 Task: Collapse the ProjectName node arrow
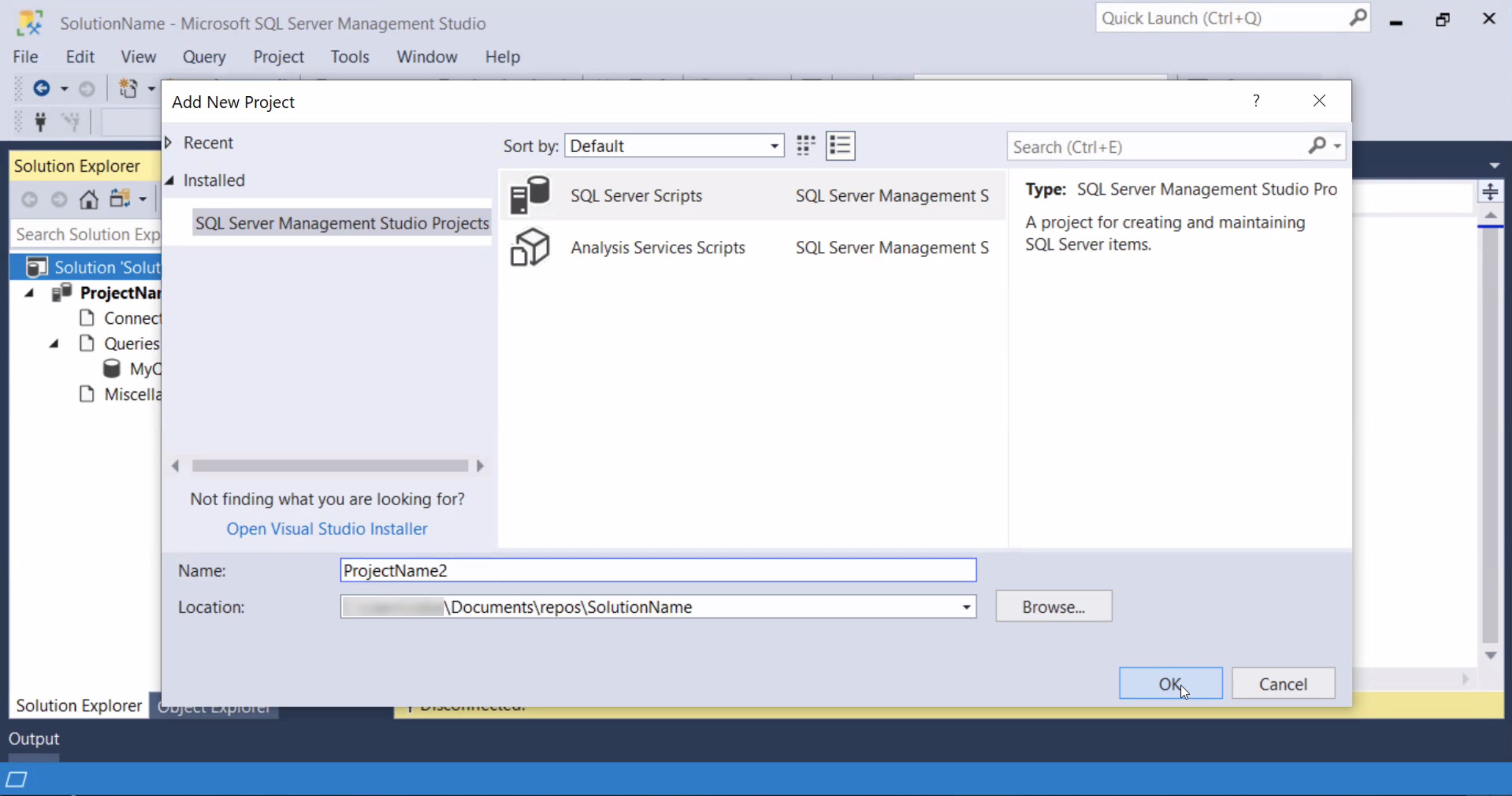click(x=29, y=292)
